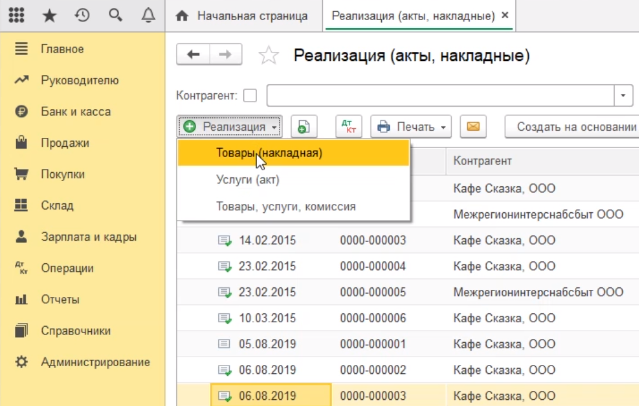Select Товары (накладная) menu item
Screen dimensions: 639x406
coord(268,153)
